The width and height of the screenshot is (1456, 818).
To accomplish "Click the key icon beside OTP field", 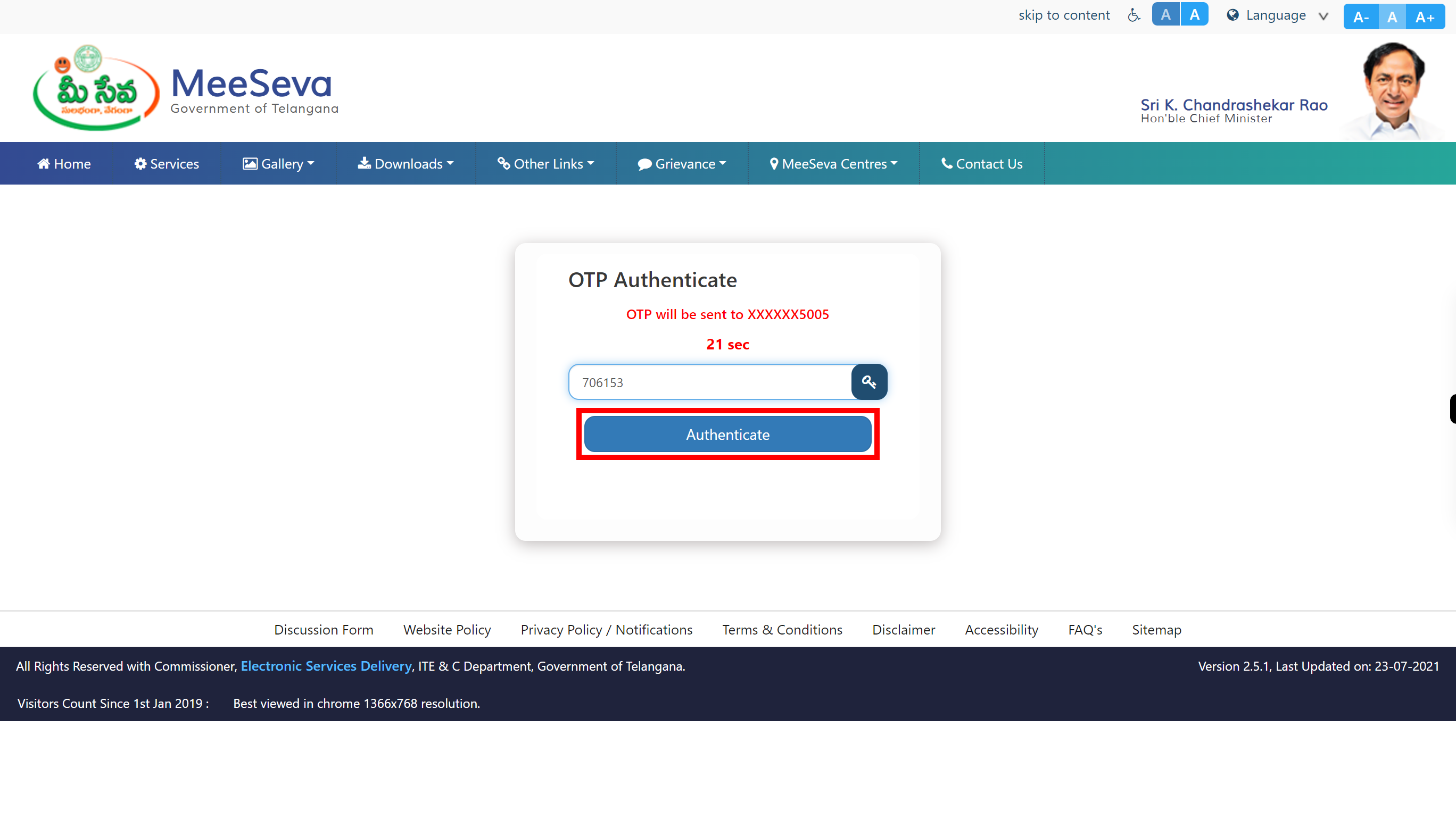I will (868, 382).
